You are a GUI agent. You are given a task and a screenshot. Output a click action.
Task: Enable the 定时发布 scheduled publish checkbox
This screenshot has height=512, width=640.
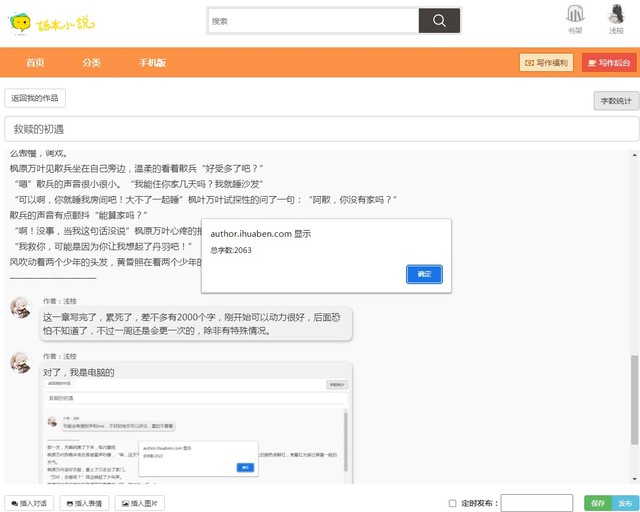pos(453,503)
